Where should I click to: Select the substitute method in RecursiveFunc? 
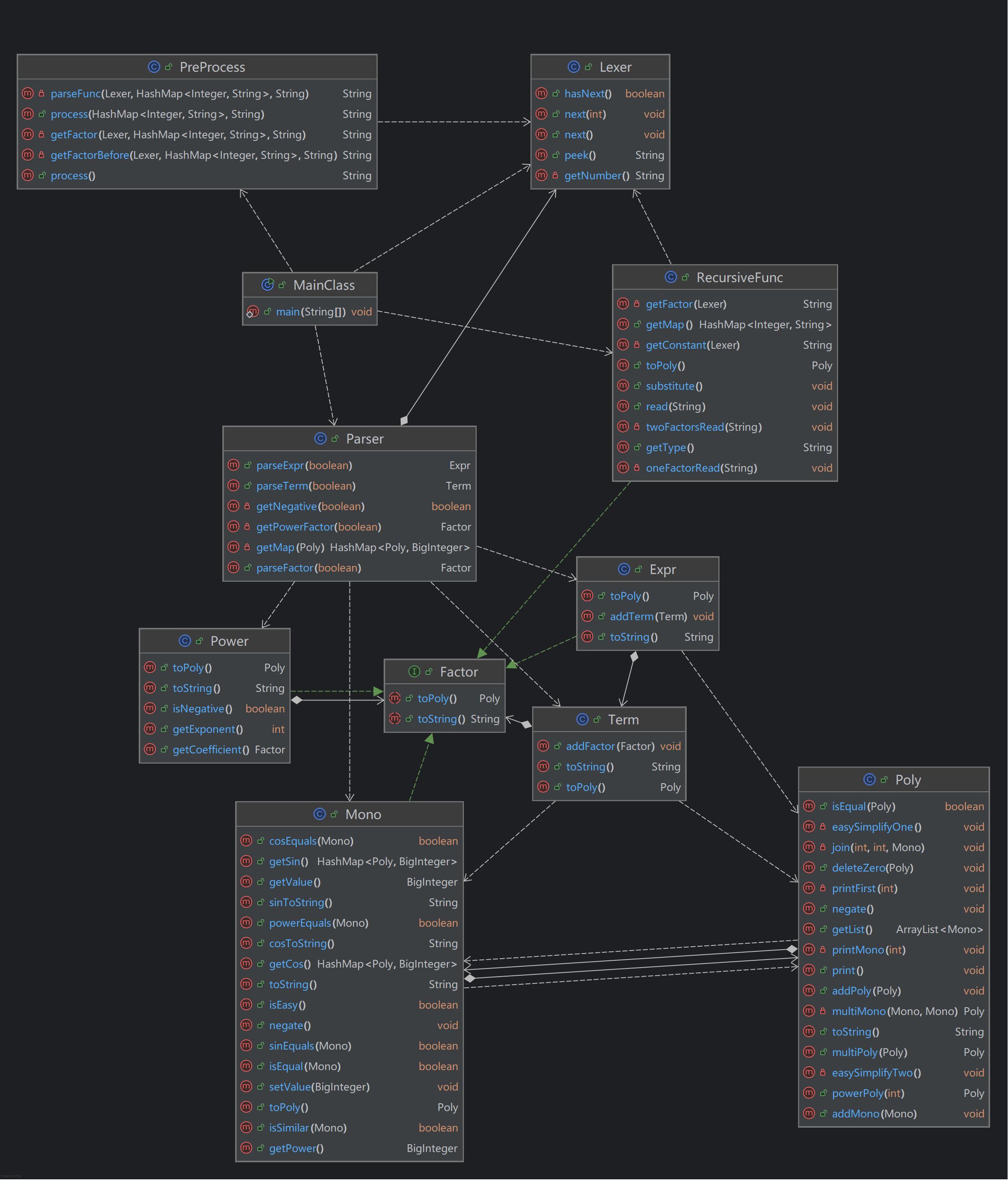[x=671, y=386]
